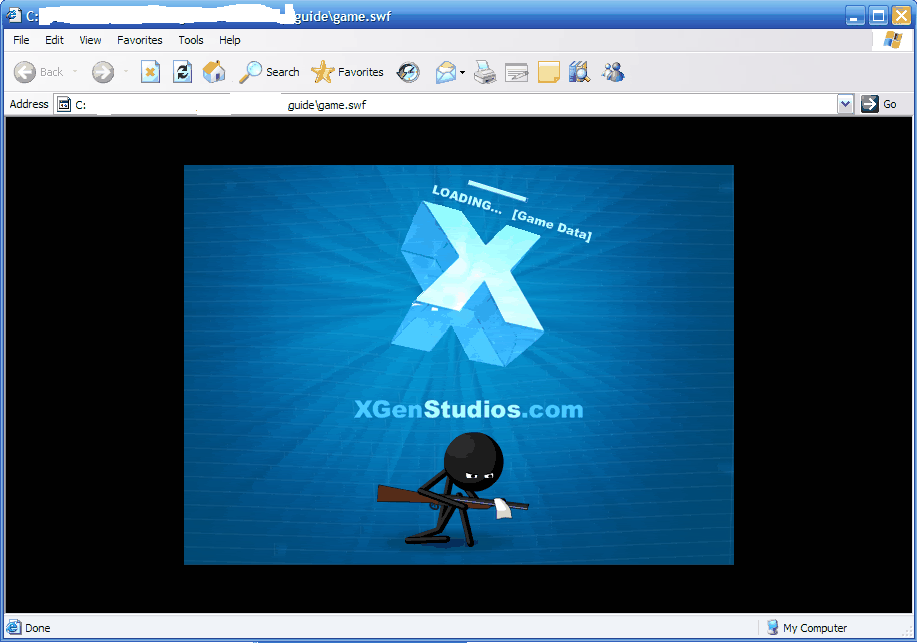The height and width of the screenshot is (643, 917).
Task: Click the Edit page toolbar icon
Action: [x=516, y=72]
